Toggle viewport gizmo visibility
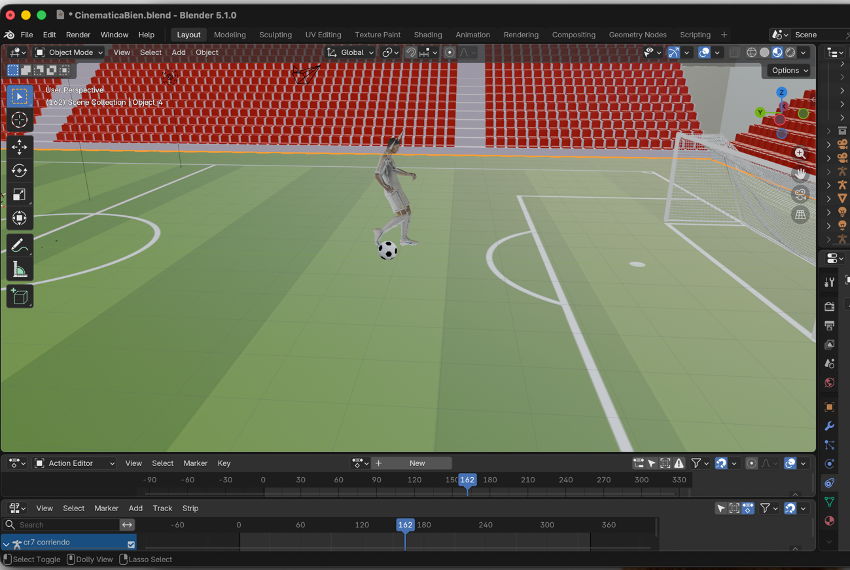This screenshot has height=570, width=850. (674, 52)
